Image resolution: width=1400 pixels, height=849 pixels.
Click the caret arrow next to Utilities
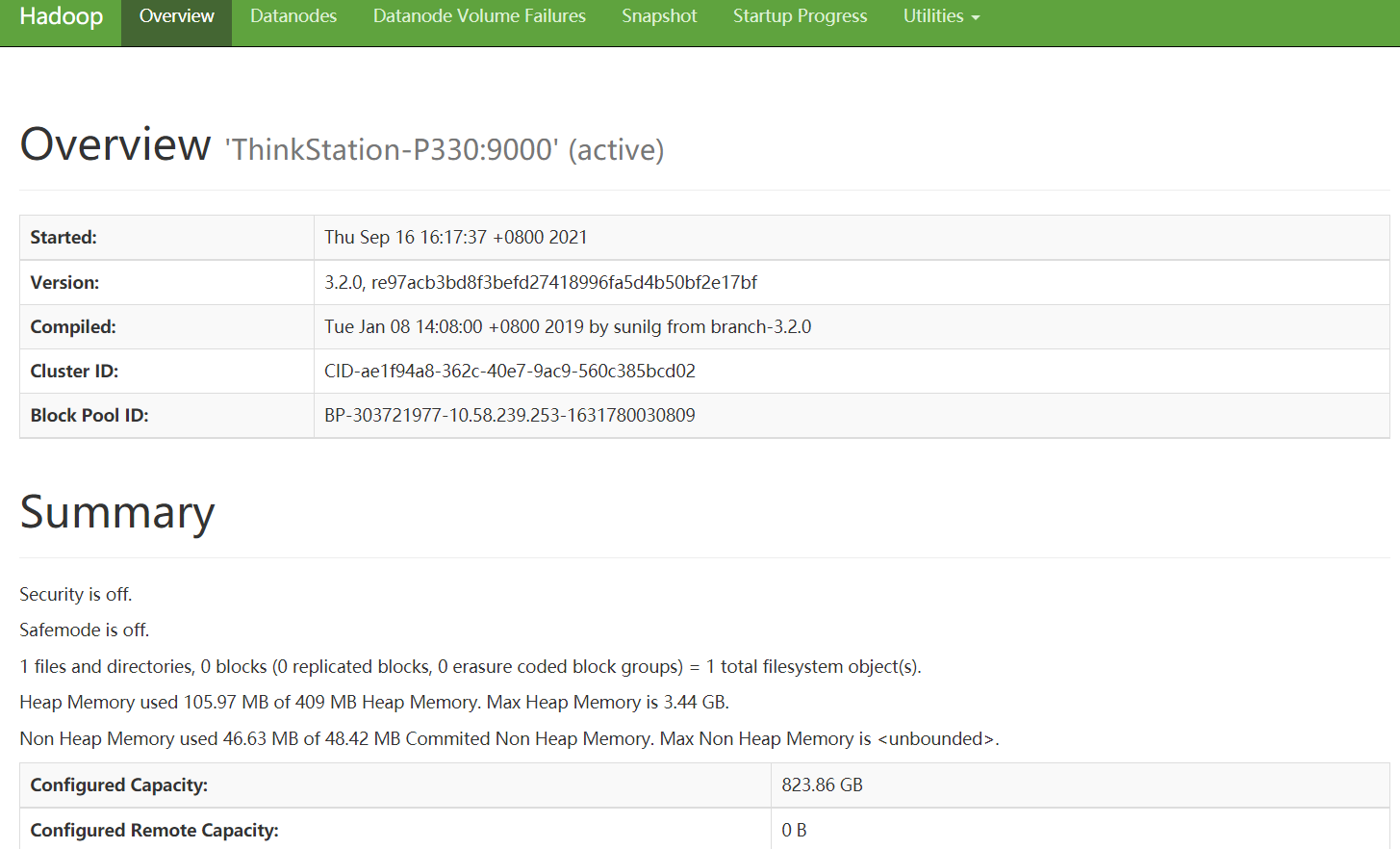977,16
